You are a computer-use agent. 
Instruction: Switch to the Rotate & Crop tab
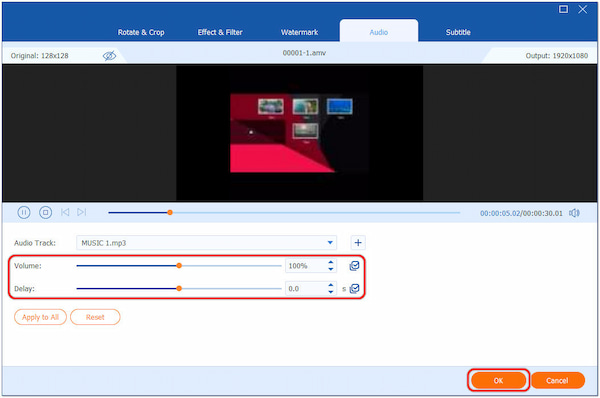tap(141, 32)
